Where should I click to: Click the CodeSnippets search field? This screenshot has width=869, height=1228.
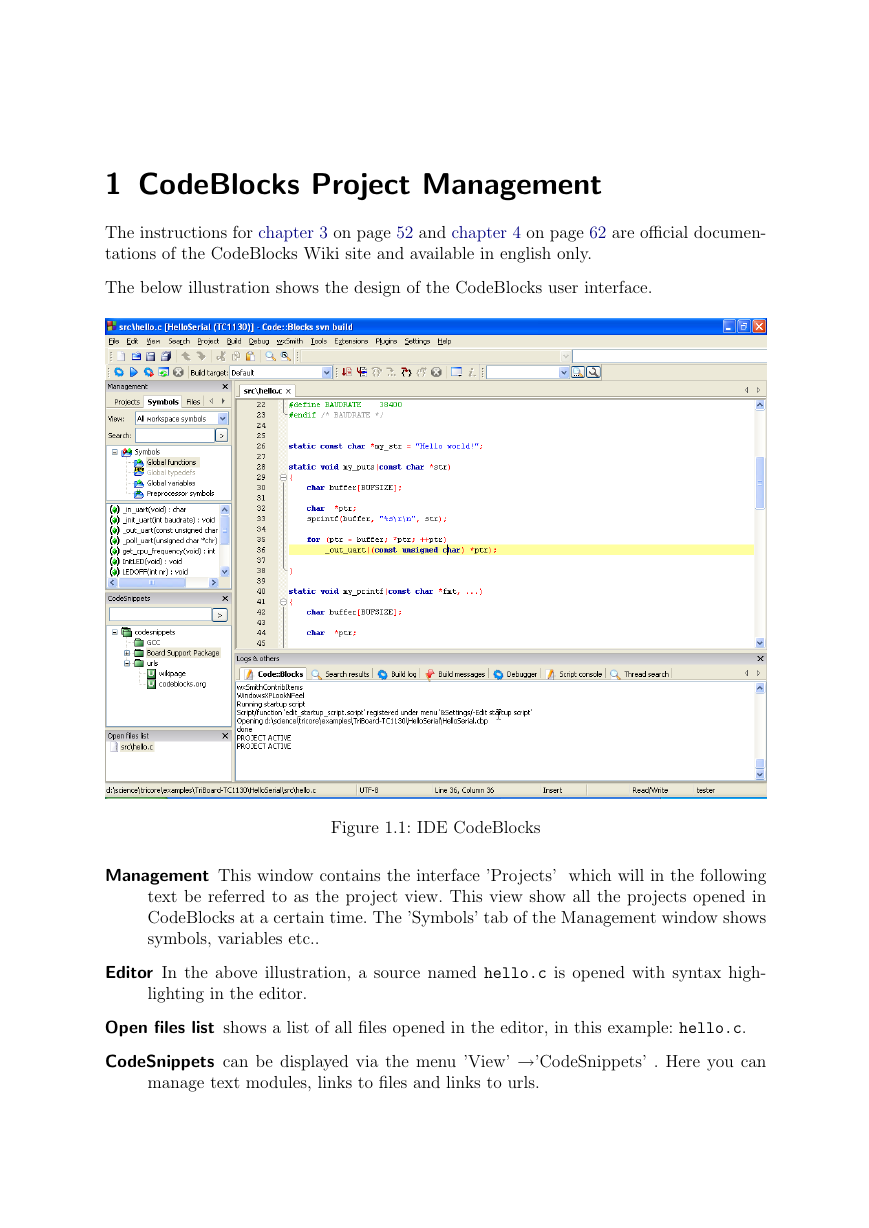(x=160, y=615)
